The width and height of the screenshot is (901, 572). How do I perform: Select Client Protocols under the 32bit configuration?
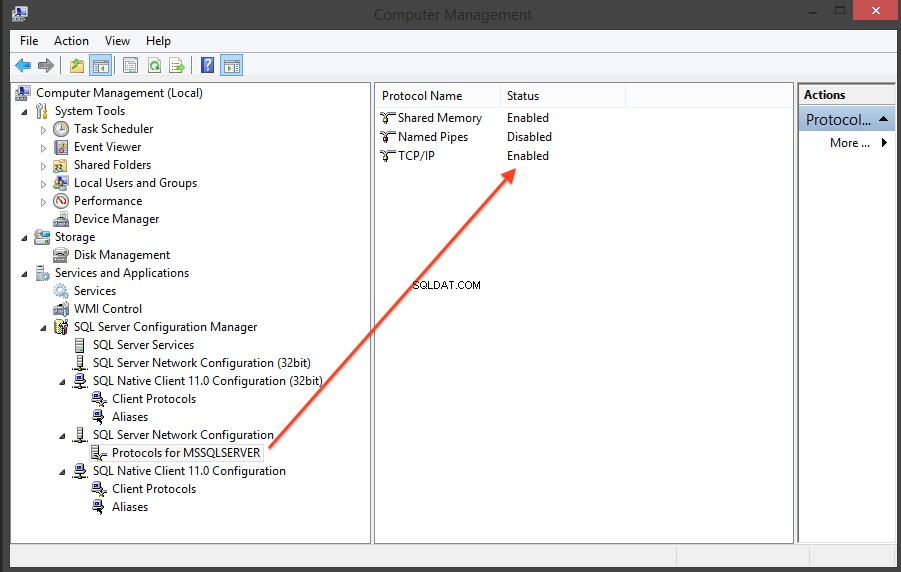pyautogui.click(x=154, y=399)
